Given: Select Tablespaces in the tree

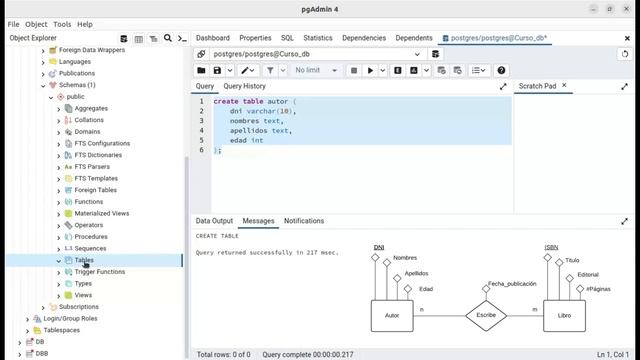Looking at the screenshot, I should 62,330.
